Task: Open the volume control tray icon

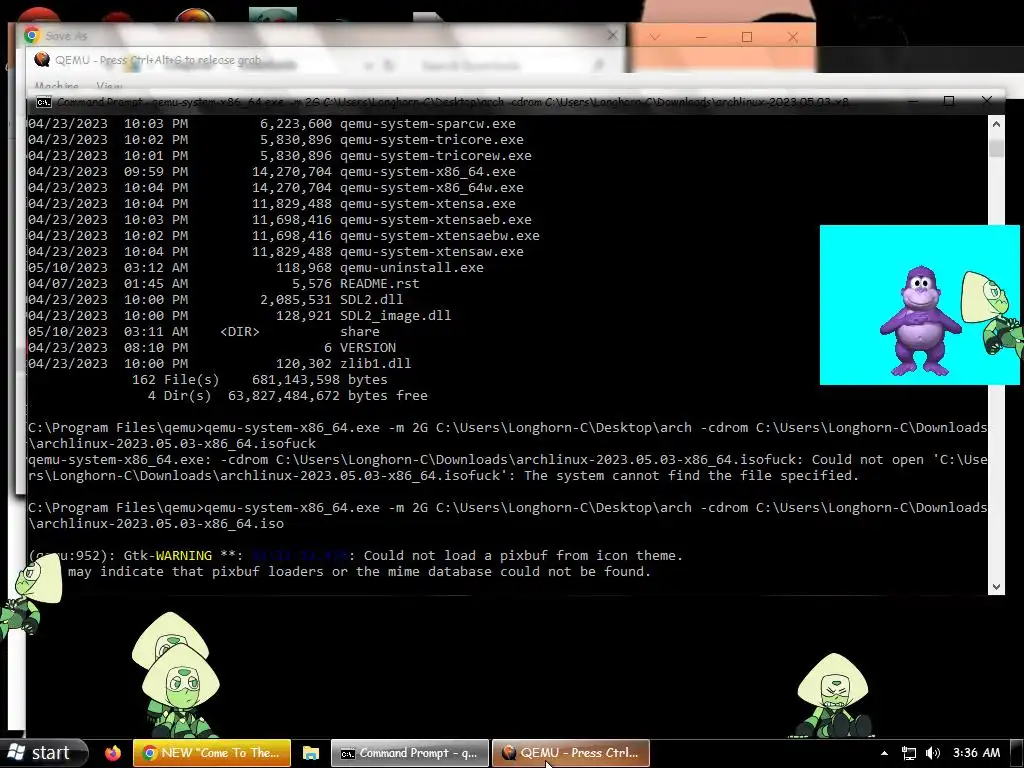Action: [x=933, y=753]
